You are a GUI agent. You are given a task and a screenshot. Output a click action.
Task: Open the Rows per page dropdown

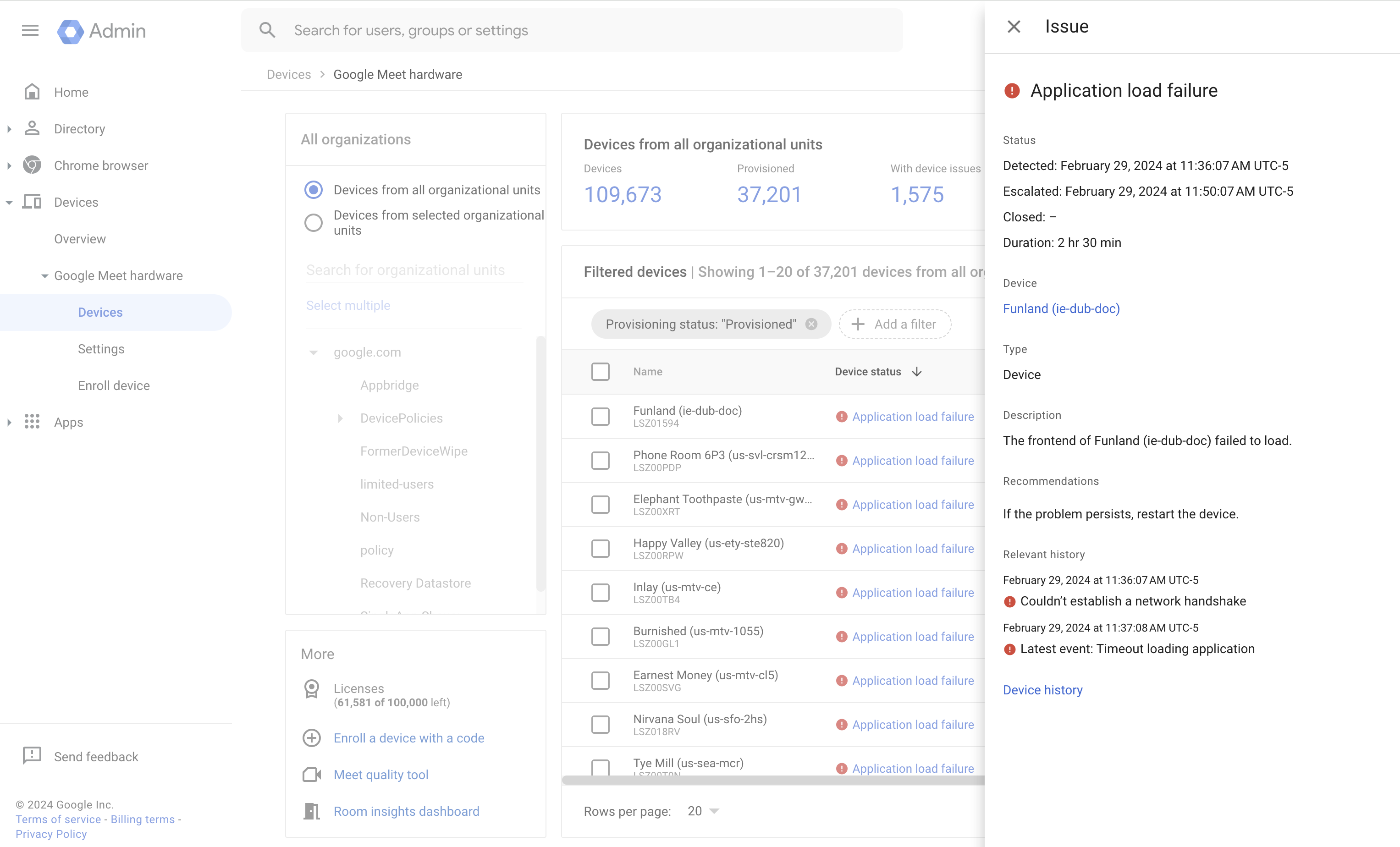pyautogui.click(x=703, y=811)
